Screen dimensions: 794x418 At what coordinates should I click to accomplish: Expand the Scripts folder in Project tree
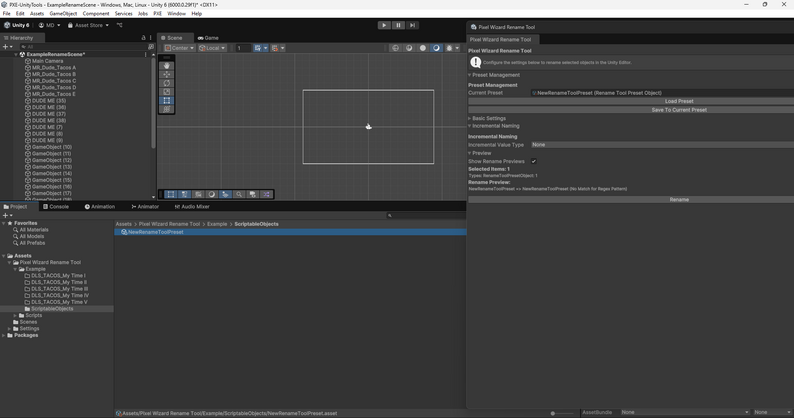tap(15, 316)
